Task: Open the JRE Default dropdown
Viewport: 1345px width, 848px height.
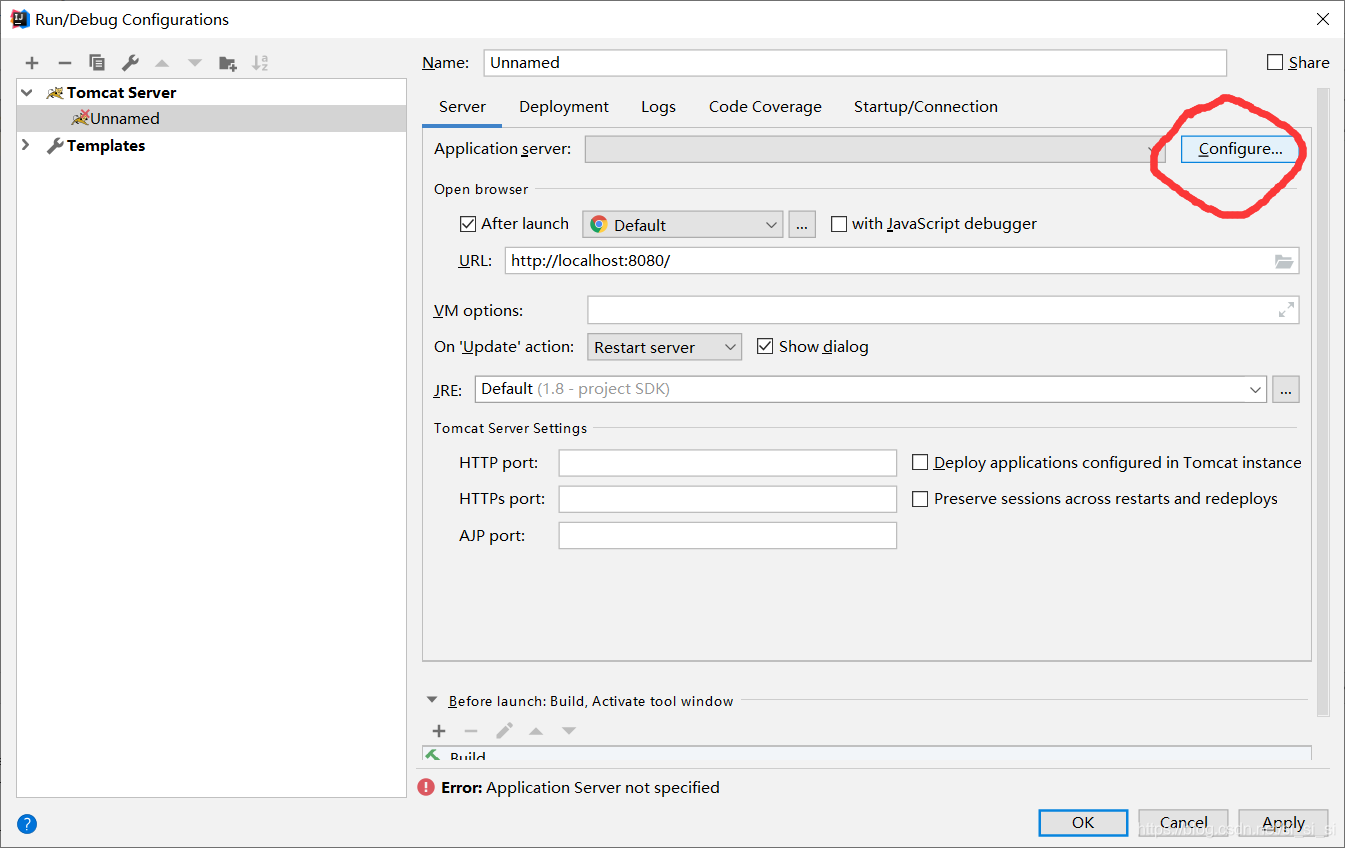Action: pyautogui.click(x=871, y=389)
